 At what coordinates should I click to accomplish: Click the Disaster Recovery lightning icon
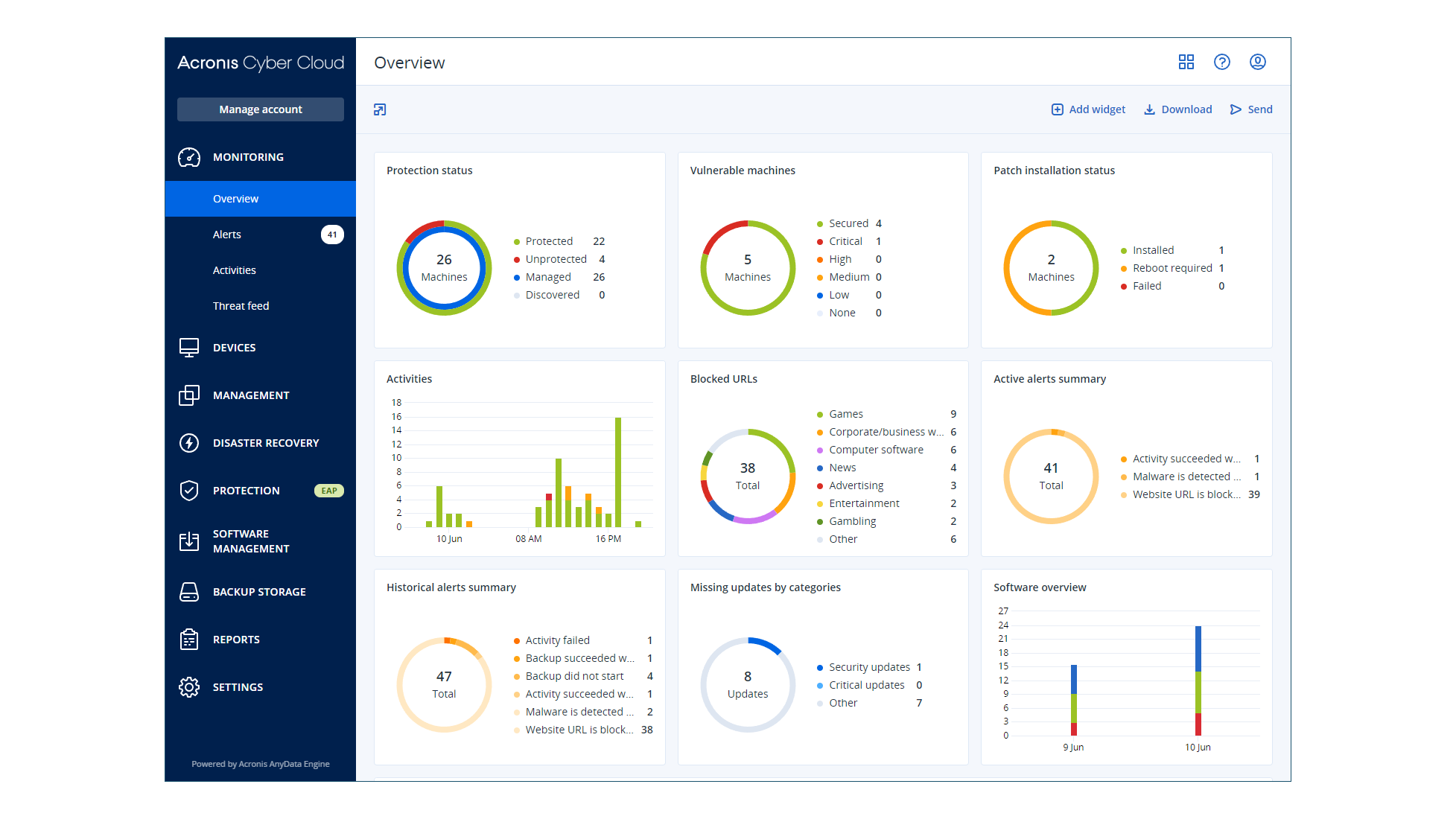[x=189, y=443]
